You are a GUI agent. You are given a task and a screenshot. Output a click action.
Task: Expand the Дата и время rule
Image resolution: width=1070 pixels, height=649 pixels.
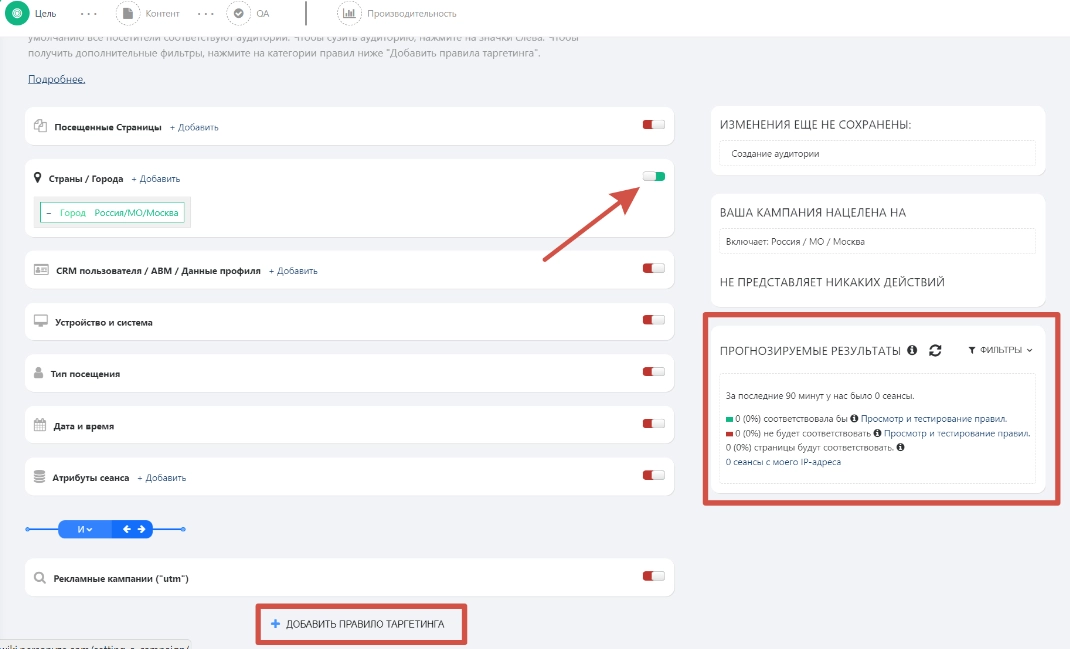83,426
